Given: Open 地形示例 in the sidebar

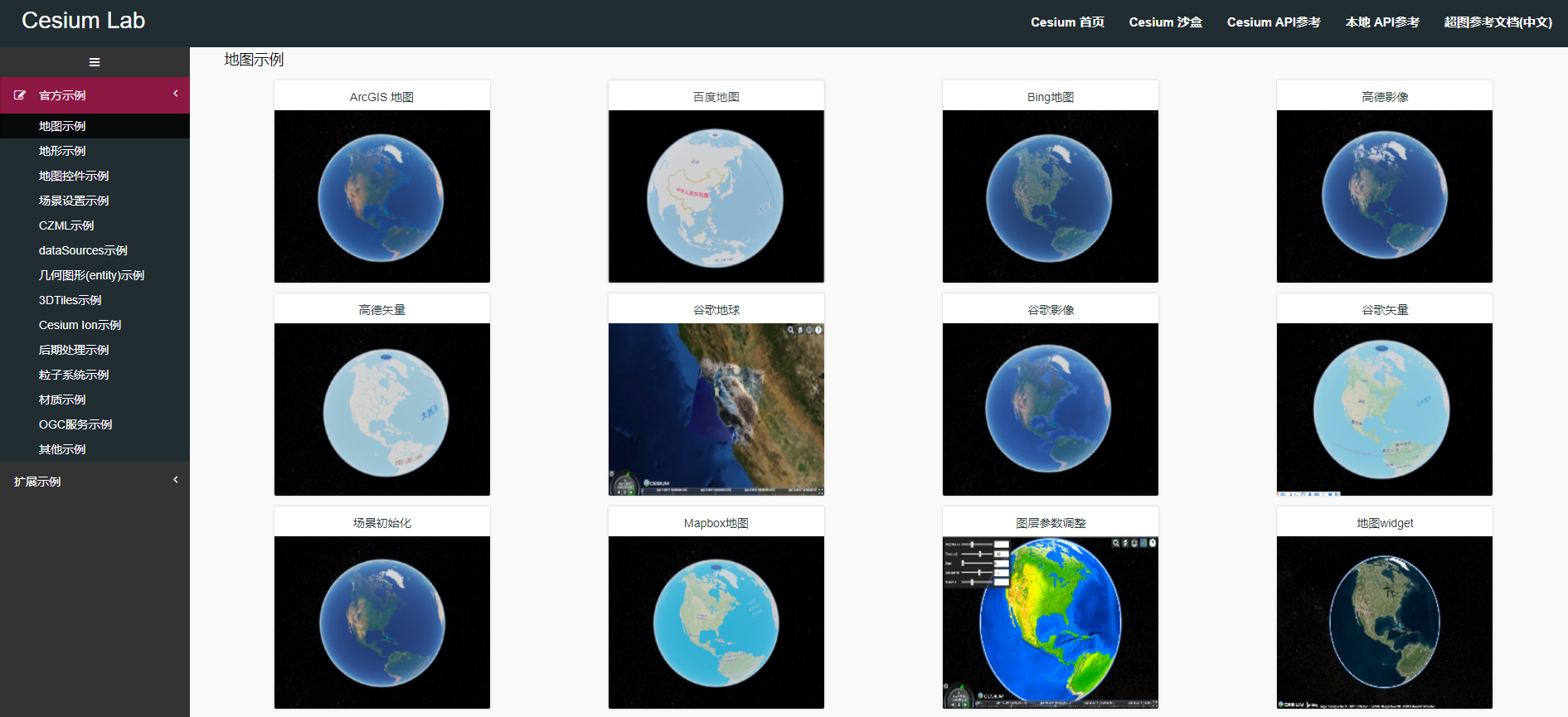Looking at the screenshot, I should click(62, 151).
